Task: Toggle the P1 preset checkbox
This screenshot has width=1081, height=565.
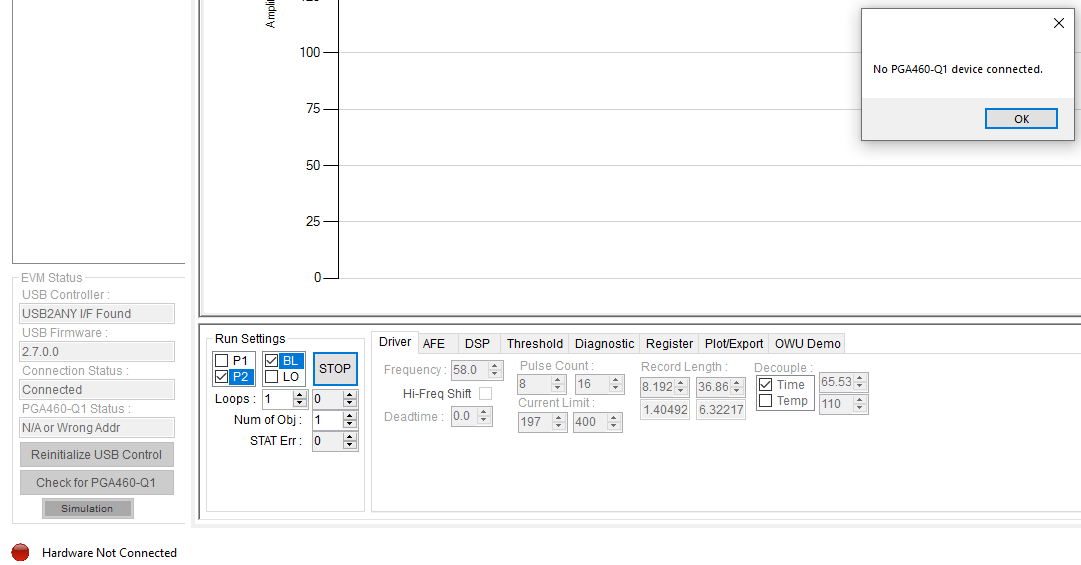Action: [x=221, y=360]
